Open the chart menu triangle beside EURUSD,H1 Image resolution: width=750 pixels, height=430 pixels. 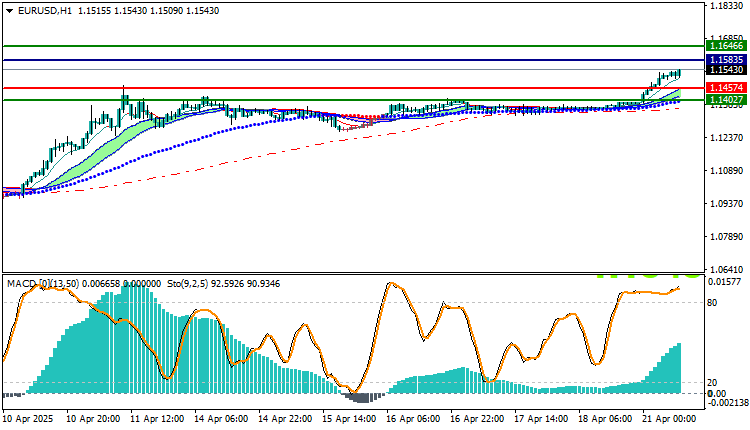(10, 11)
